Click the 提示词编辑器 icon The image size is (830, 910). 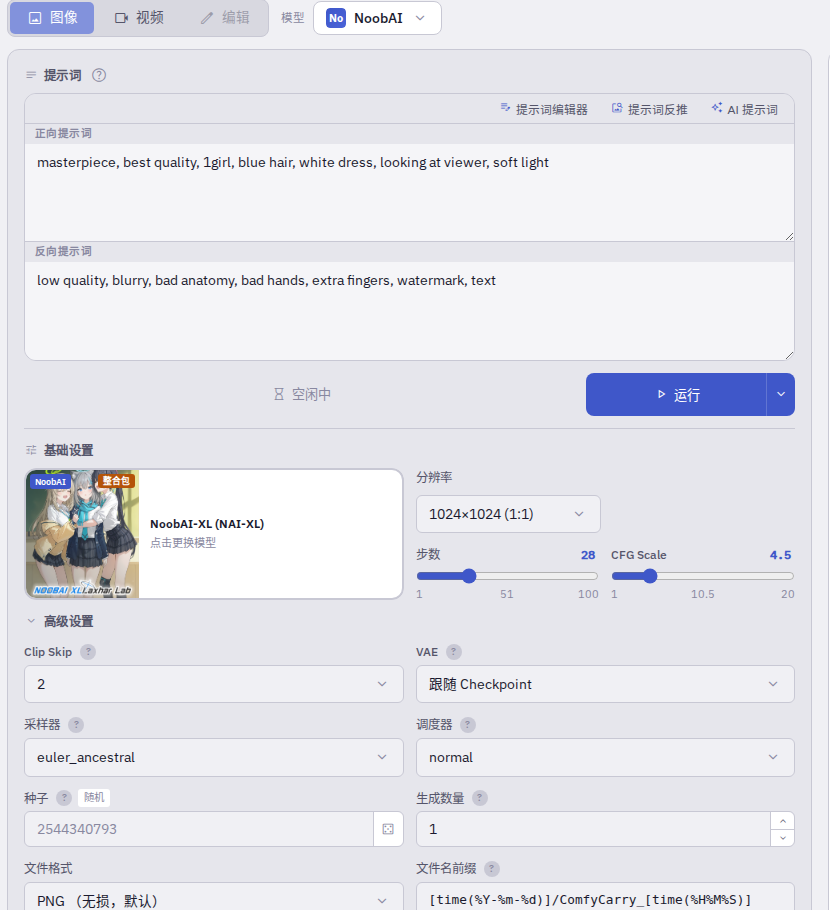point(505,107)
